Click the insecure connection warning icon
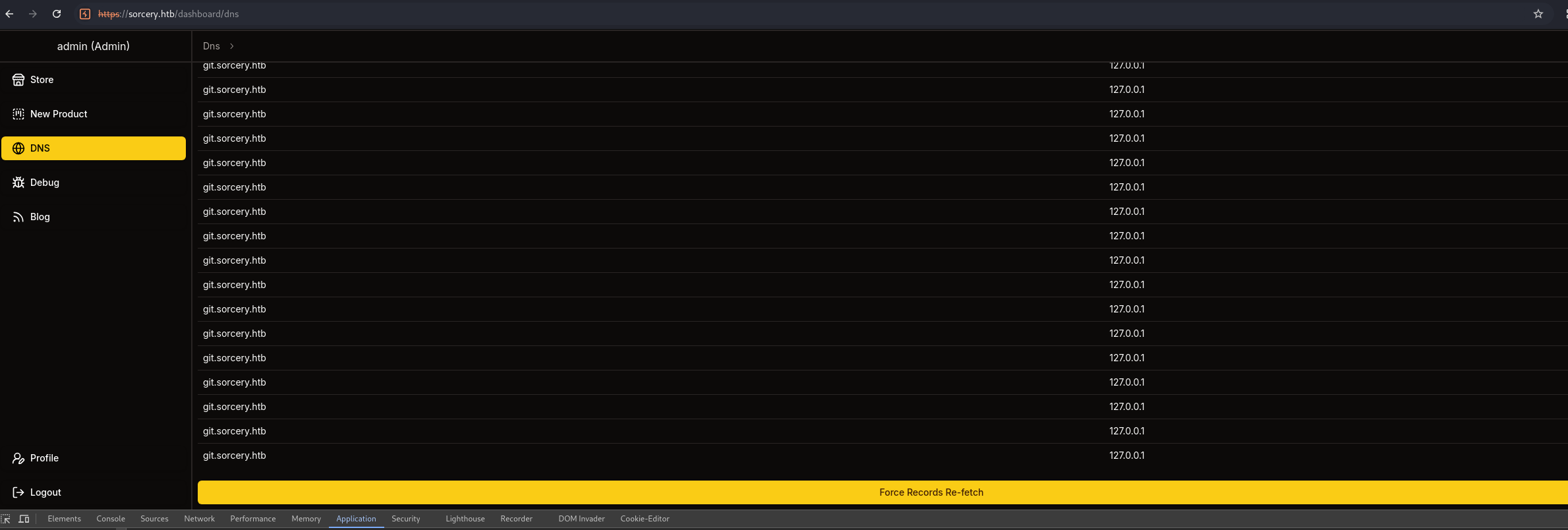The height and width of the screenshot is (530, 1568). [x=85, y=14]
